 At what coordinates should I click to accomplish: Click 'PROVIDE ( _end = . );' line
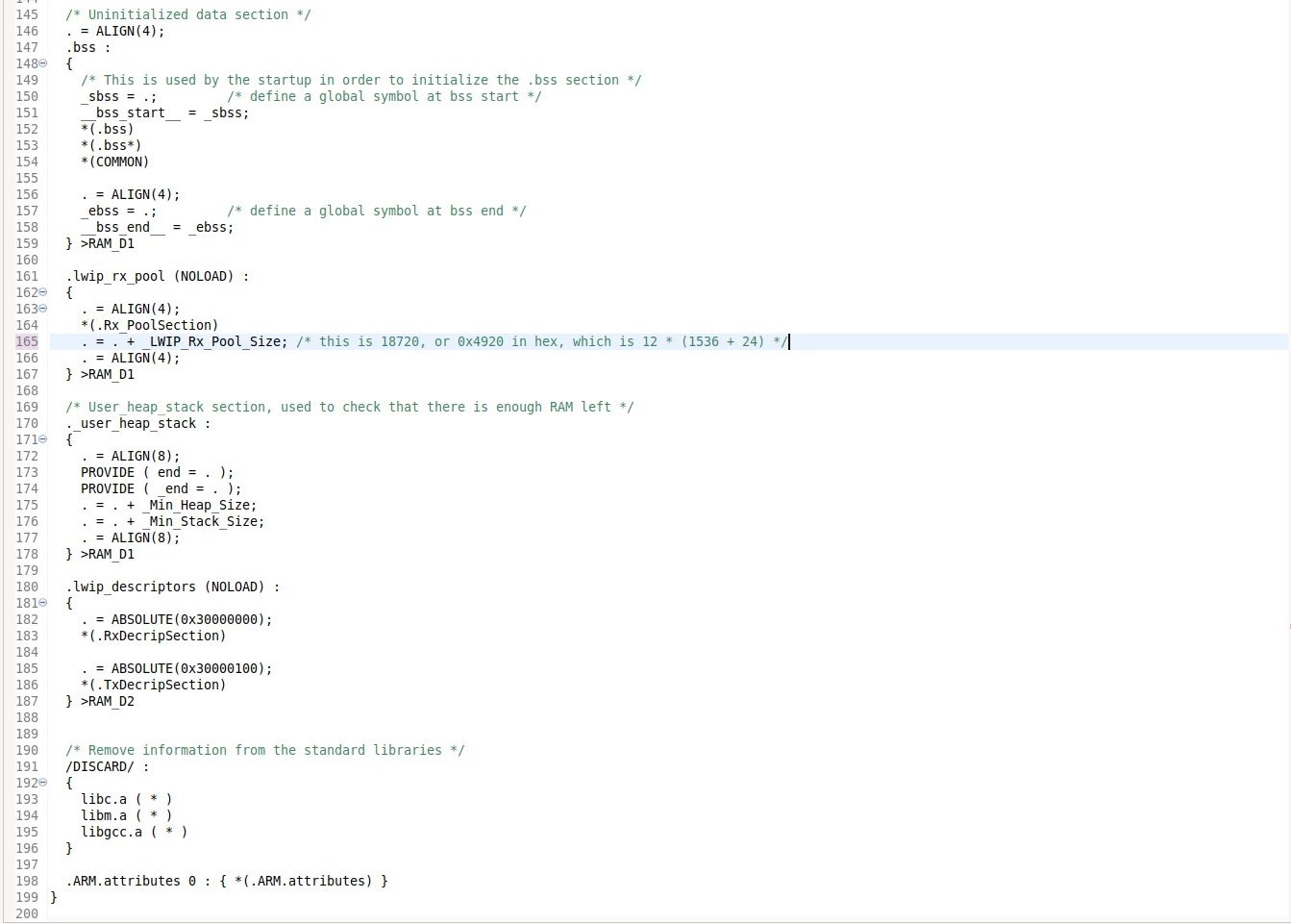tap(161, 488)
